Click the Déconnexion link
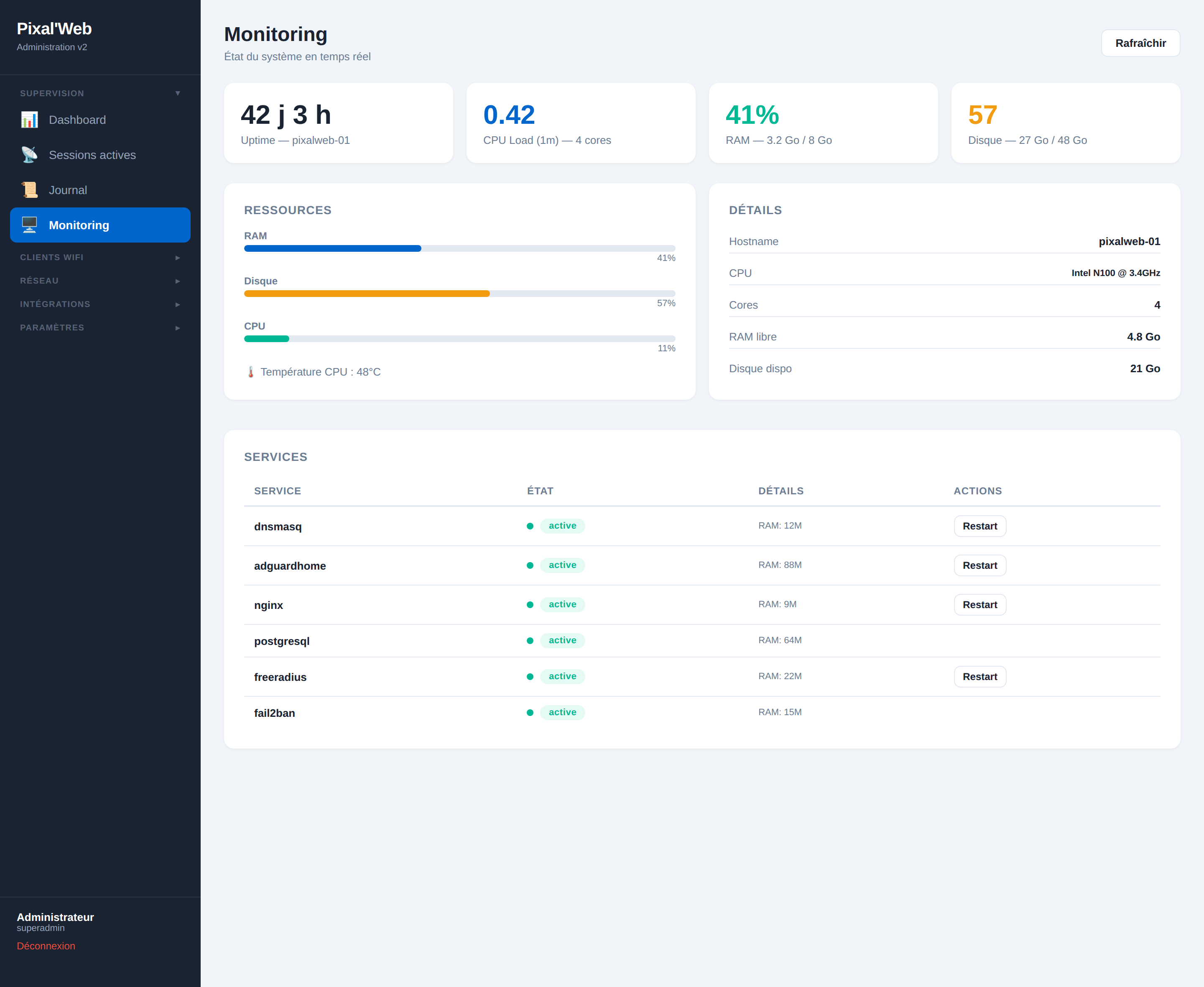 coord(46,946)
